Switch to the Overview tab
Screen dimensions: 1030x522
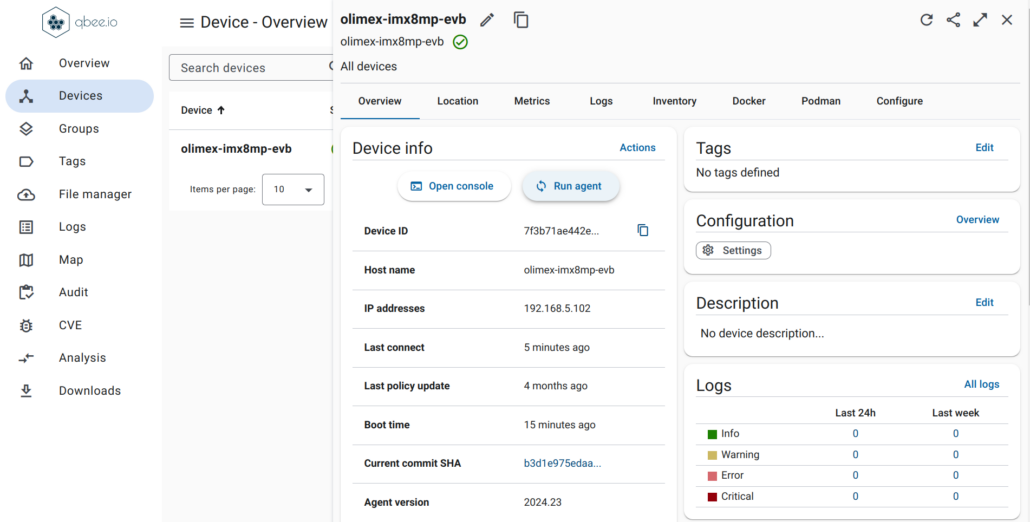pos(380,101)
